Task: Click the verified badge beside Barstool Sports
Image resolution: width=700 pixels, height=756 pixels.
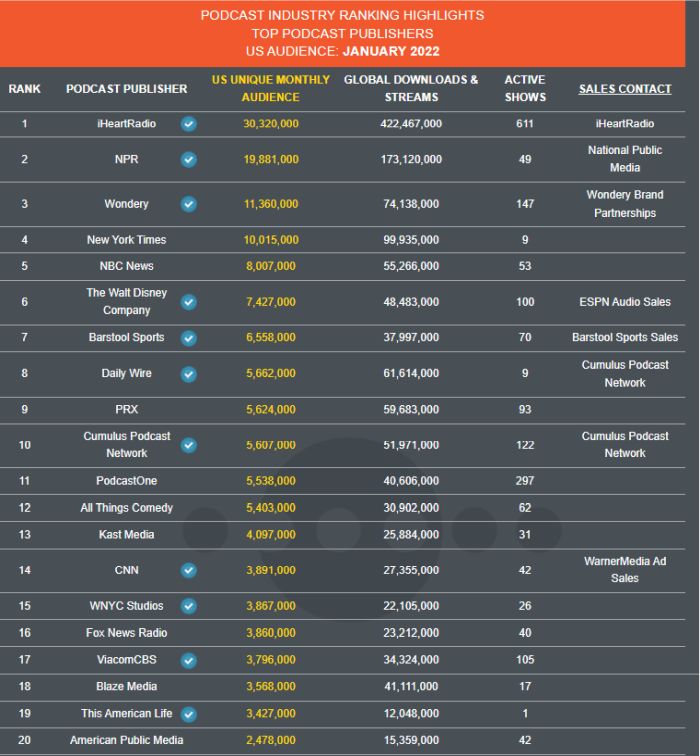Action: click(x=188, y=338)
